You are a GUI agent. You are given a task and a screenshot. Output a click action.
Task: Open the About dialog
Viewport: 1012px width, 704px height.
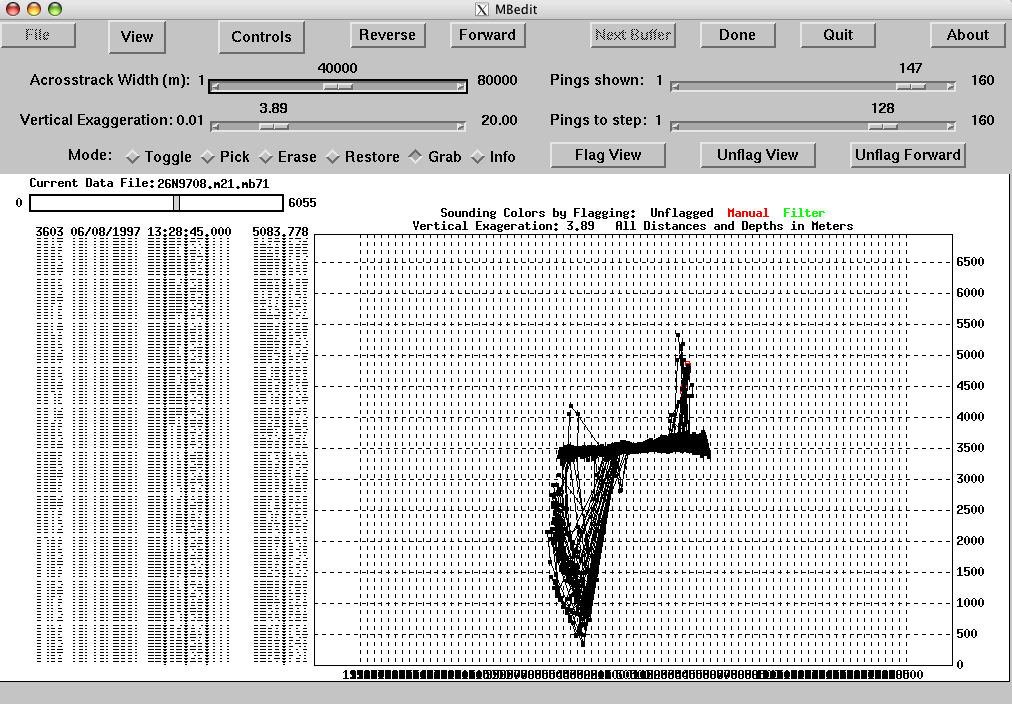(x=967, y=35)
